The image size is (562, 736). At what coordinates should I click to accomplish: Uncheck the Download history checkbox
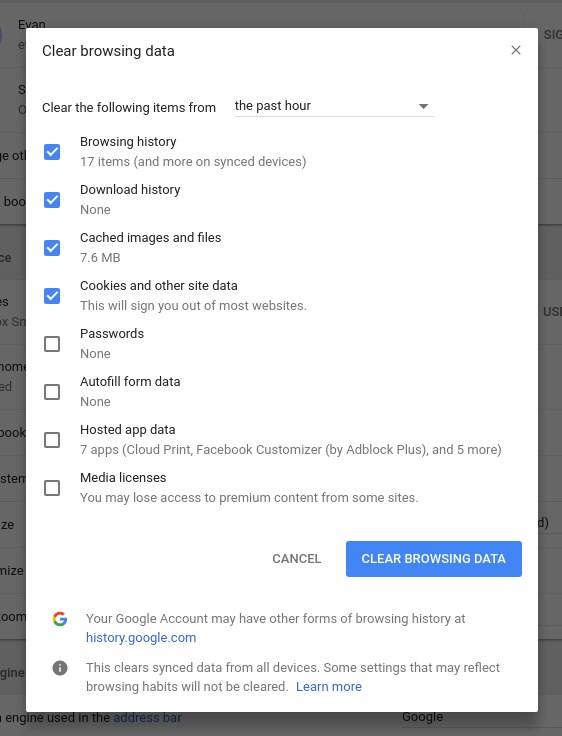(52, 200)
